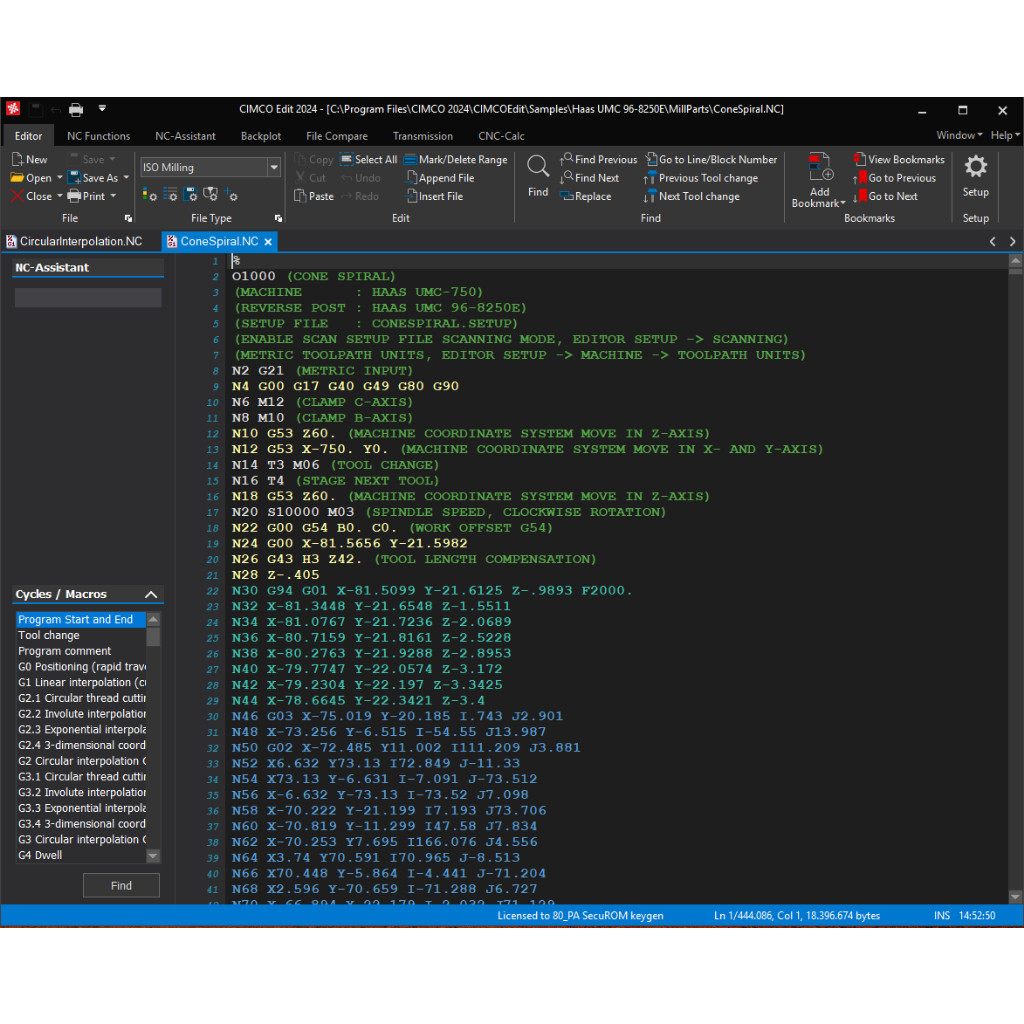Open File group dialog launcher

point(128,218)
